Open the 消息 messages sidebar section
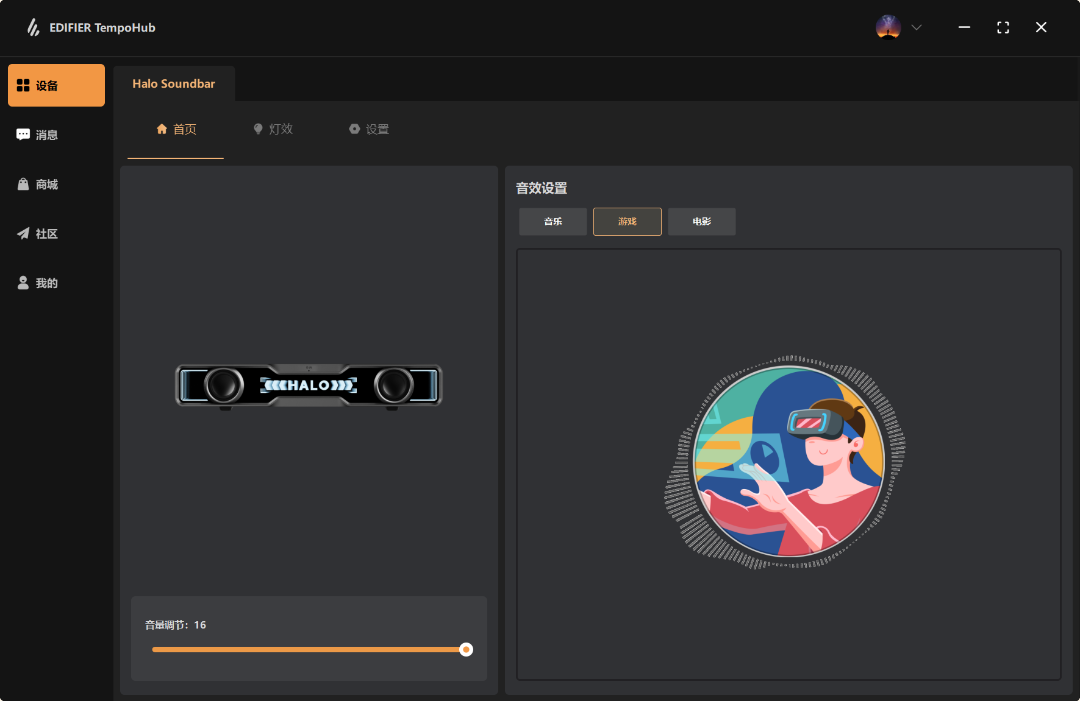This screenshot has width=1080, height=701. click(x=56, y=135)
